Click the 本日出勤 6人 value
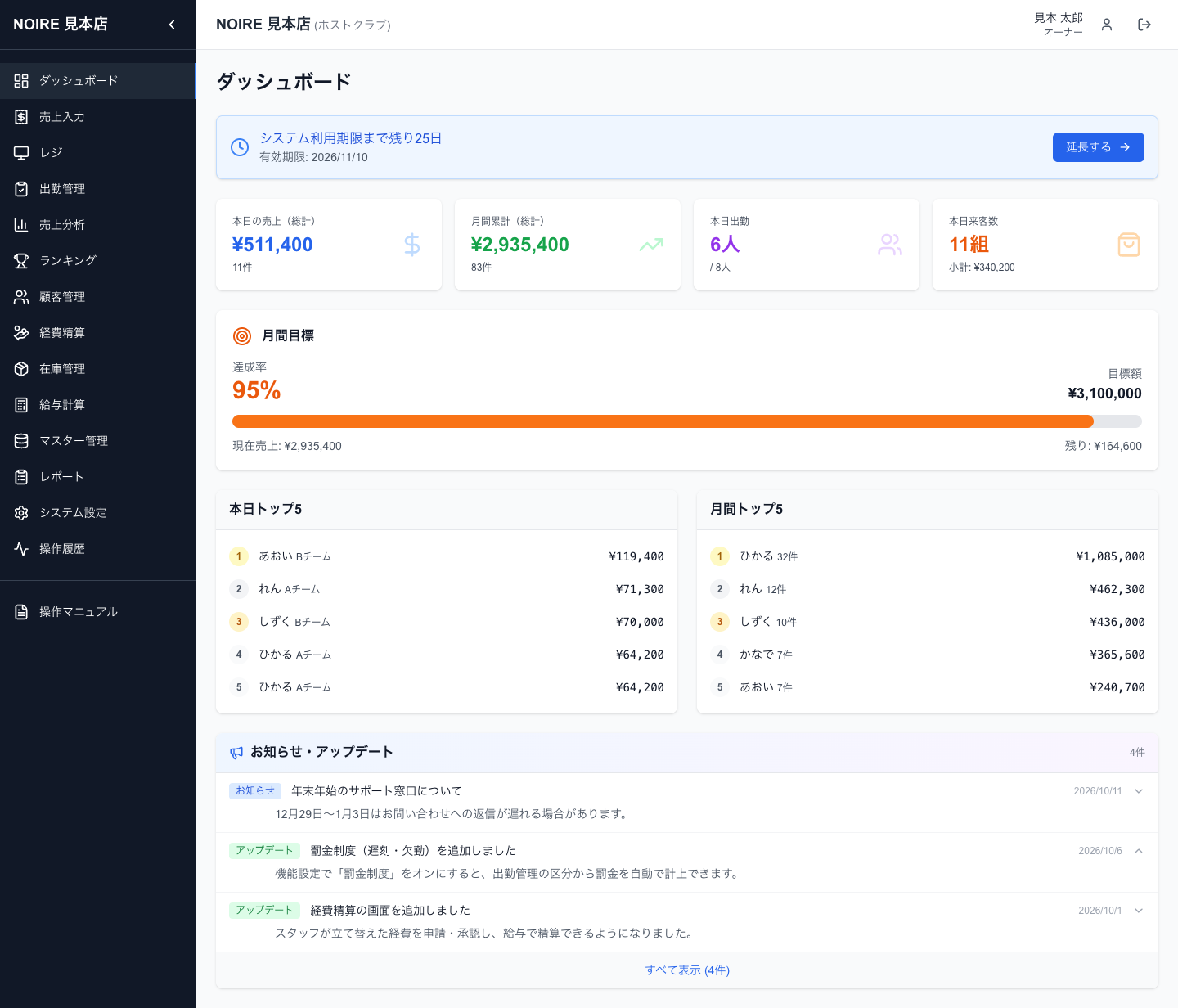 tap(725, 245)
